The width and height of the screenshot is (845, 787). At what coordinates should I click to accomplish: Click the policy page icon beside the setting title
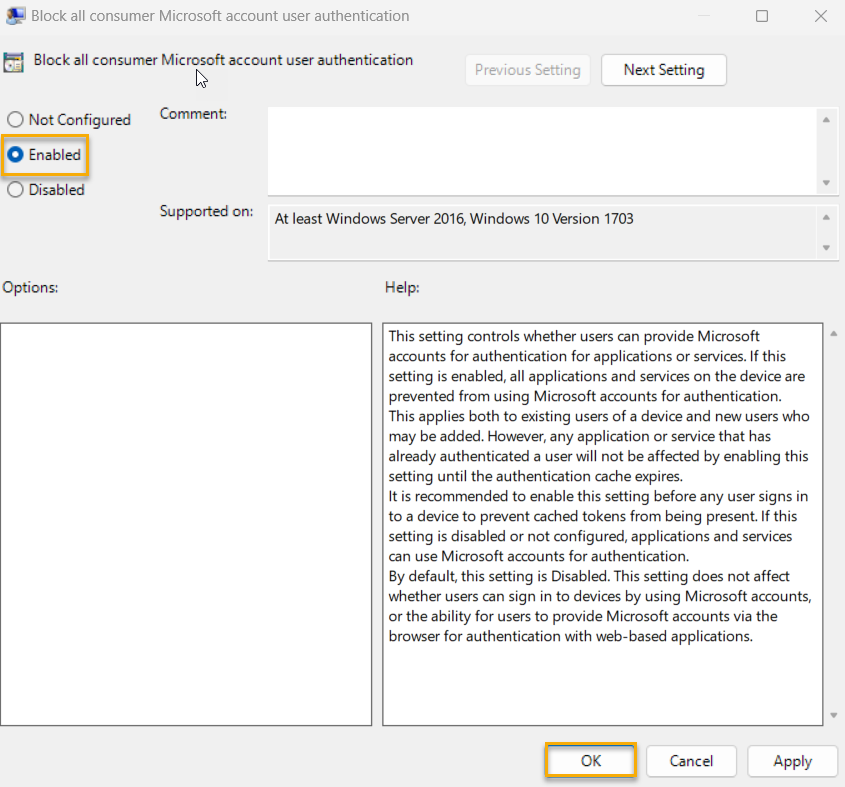(x=14, y=62)
